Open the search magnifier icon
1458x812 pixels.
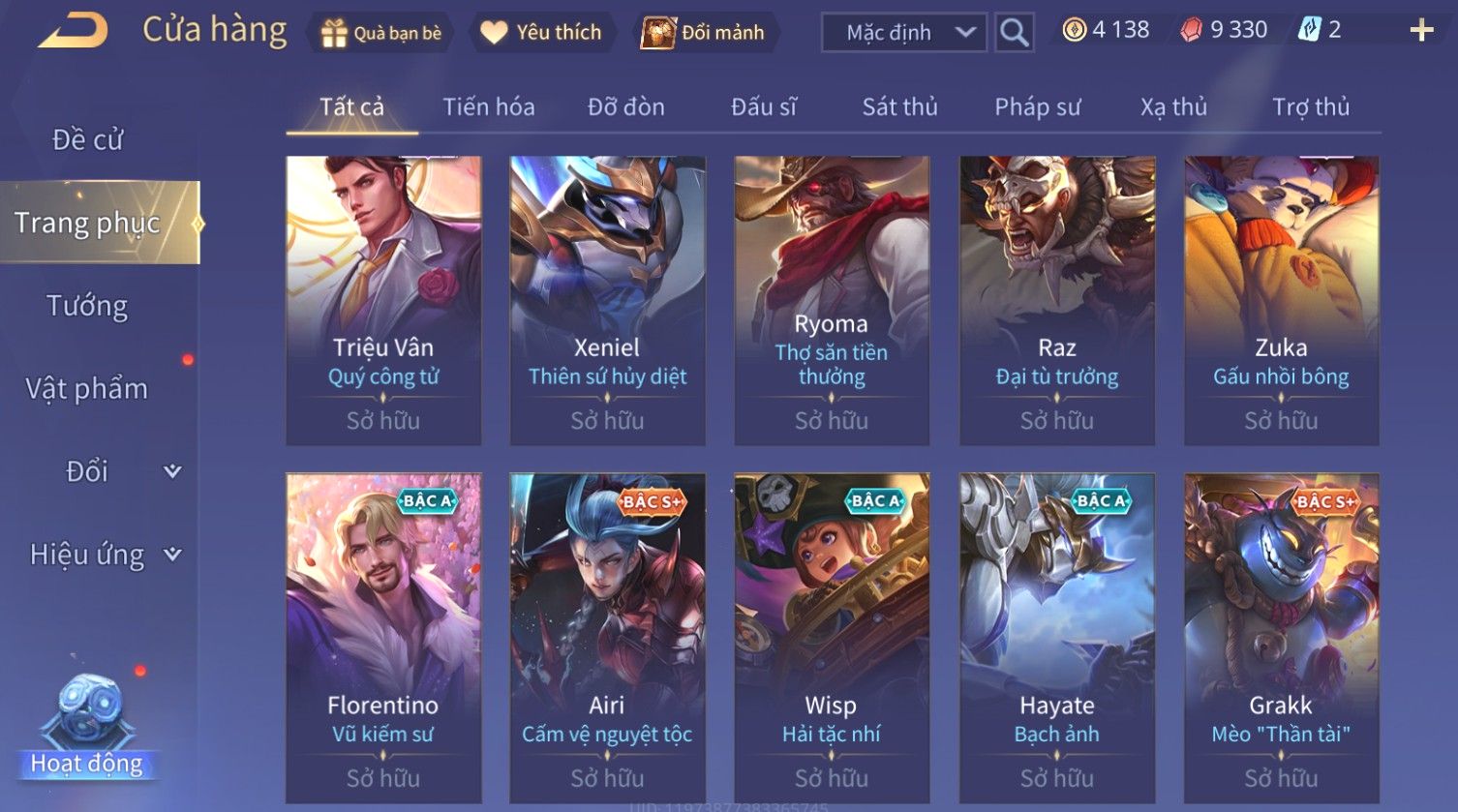[1014, 32]
